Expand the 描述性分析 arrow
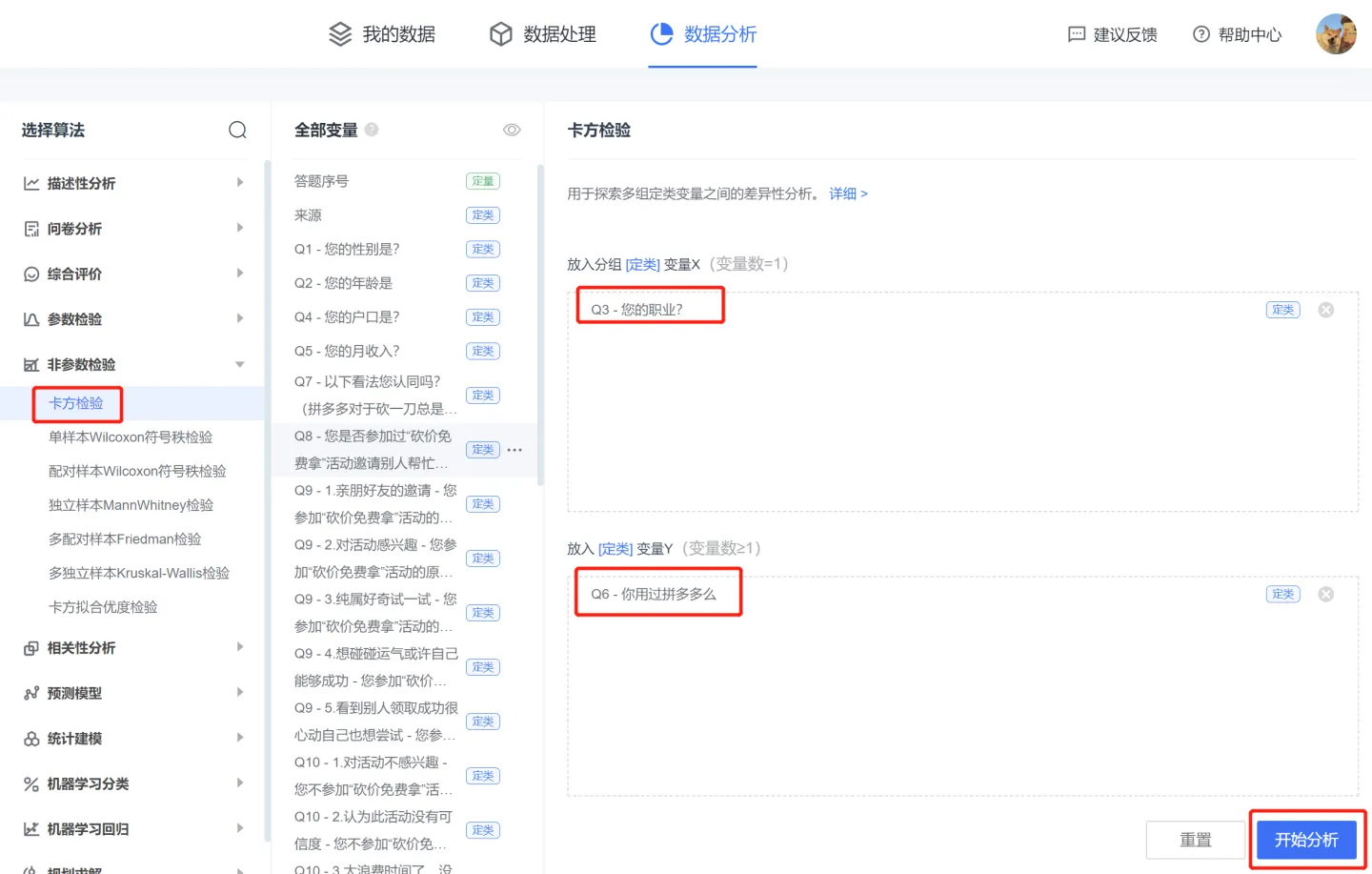 point(240,182)
